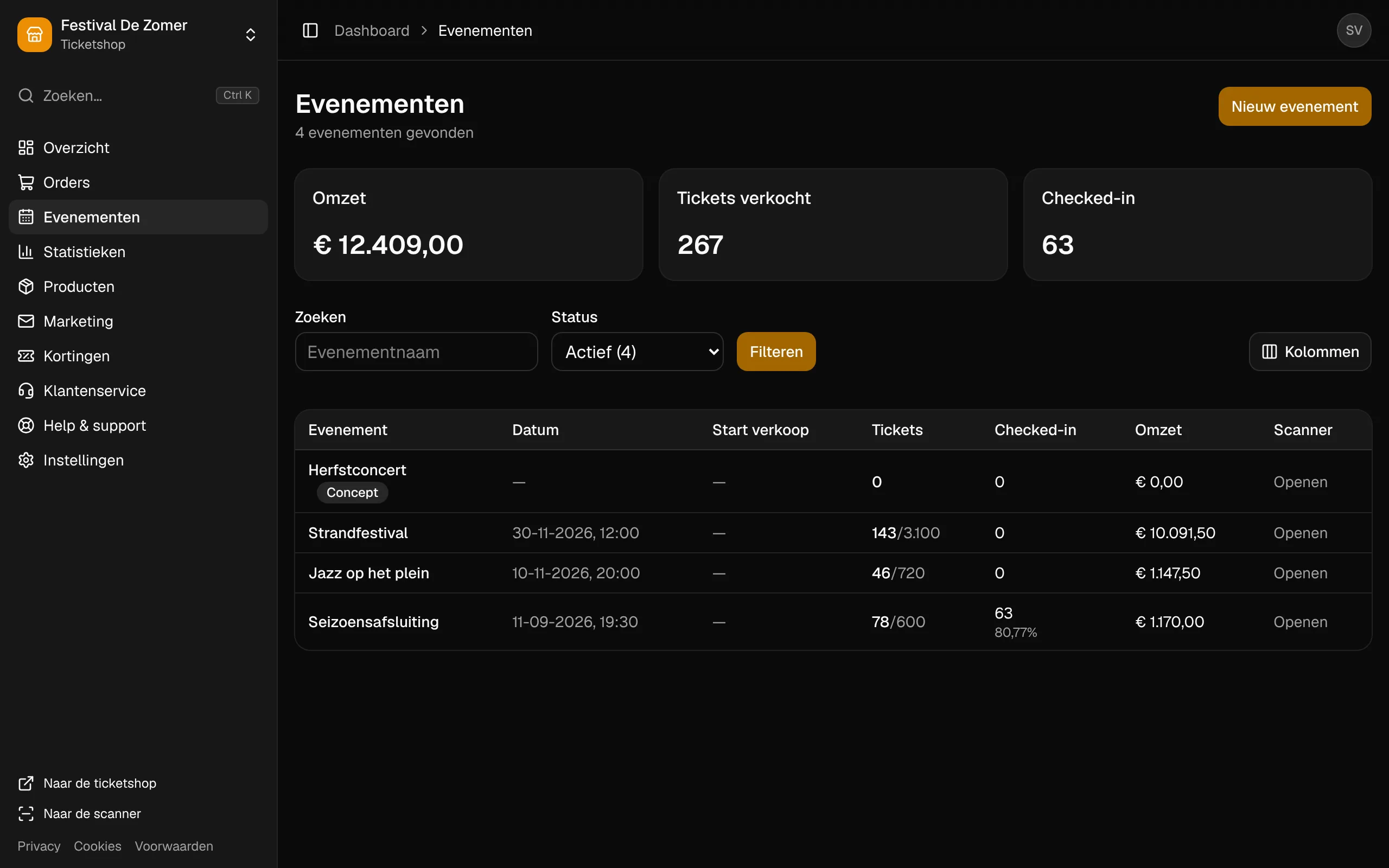Screen dimensions: 1389x868
Task: Click the Ctrl K shortcut badge
Action: click(237, 95)
